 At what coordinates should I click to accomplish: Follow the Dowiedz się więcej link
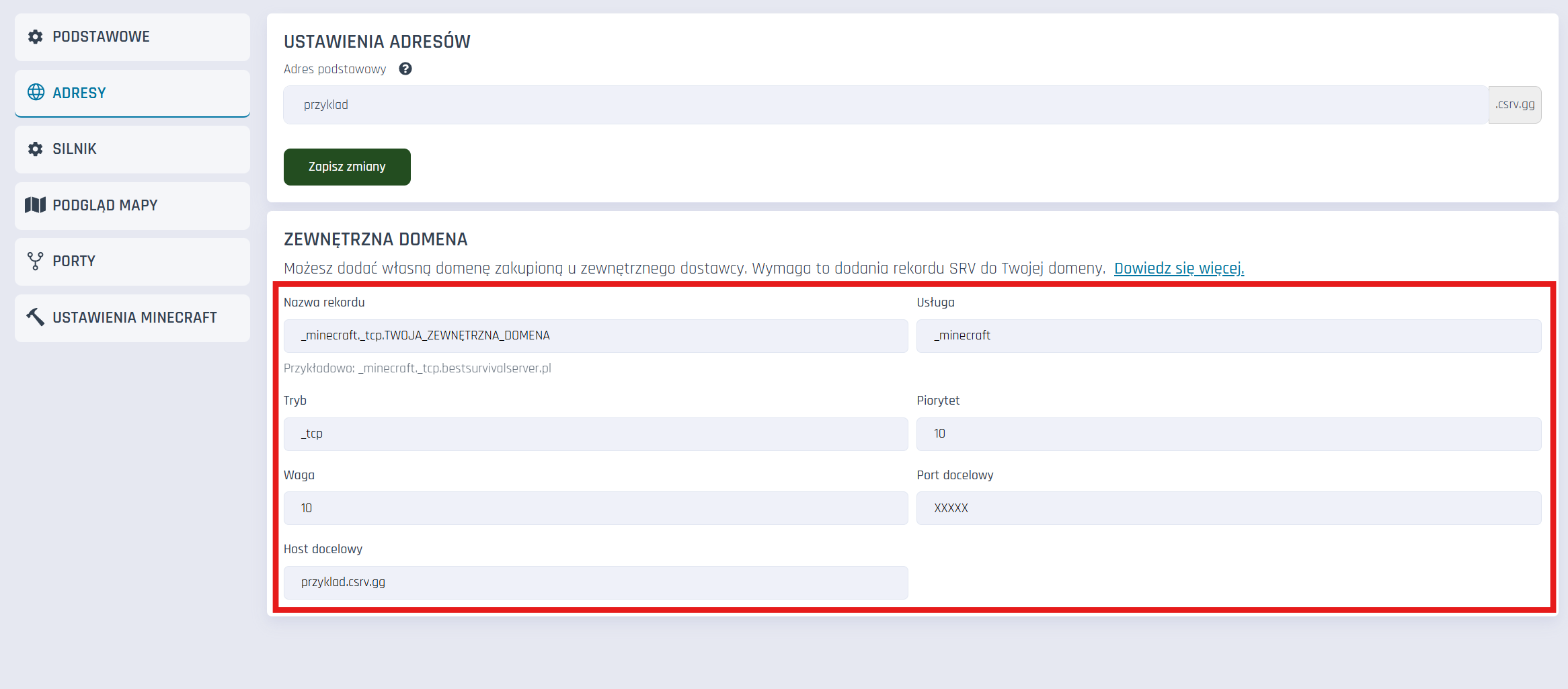(1179, 269)
